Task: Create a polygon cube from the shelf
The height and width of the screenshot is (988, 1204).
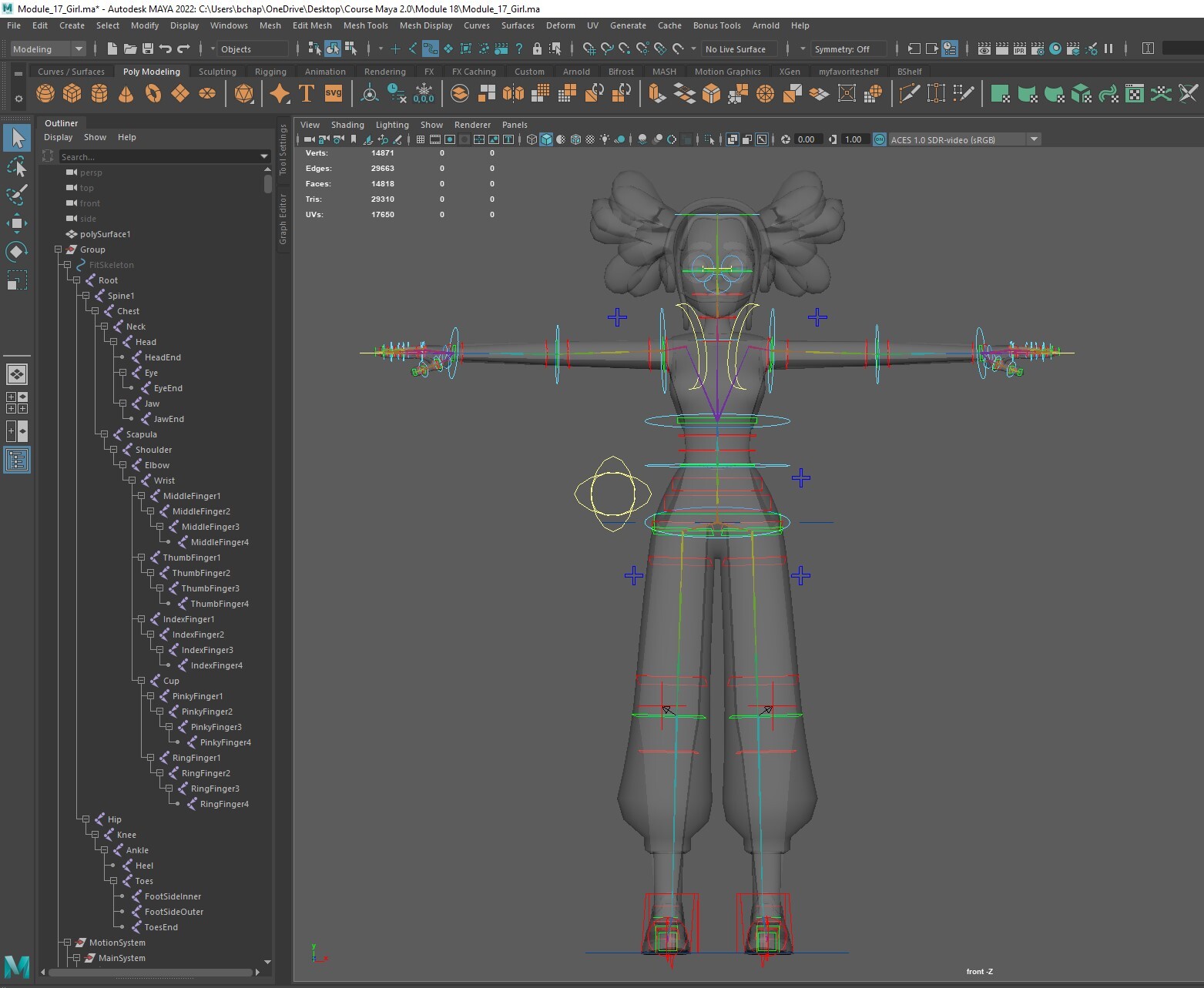Action: coord(72,93)
